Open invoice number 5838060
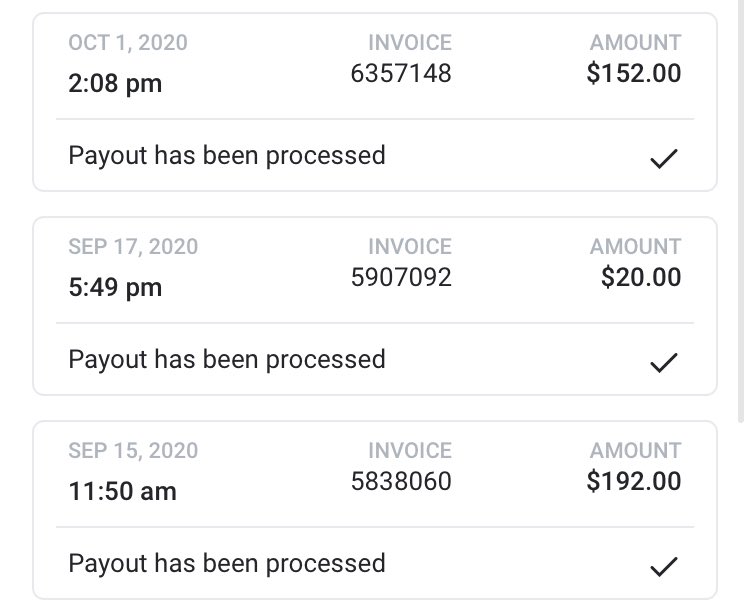Screen dimensions: 750x610 [x=401, y=481]
